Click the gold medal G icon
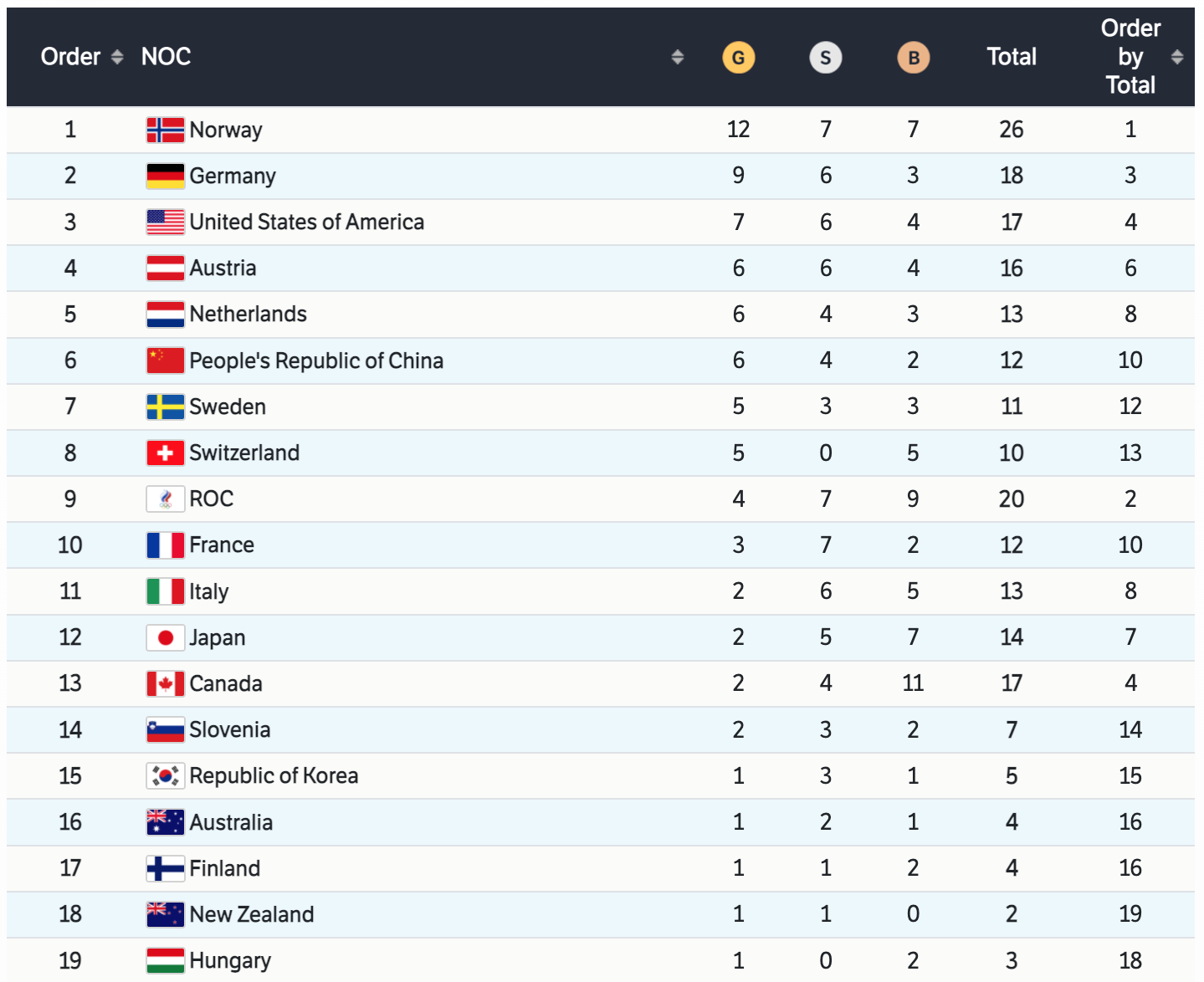Screen dimensions: 1204x982 tap(738, 58)
